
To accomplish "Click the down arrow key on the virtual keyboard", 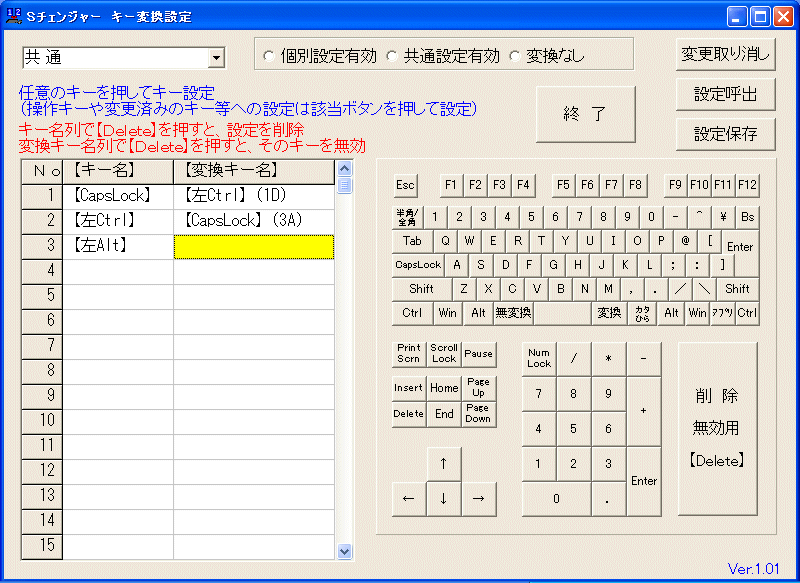I will 443,498.
